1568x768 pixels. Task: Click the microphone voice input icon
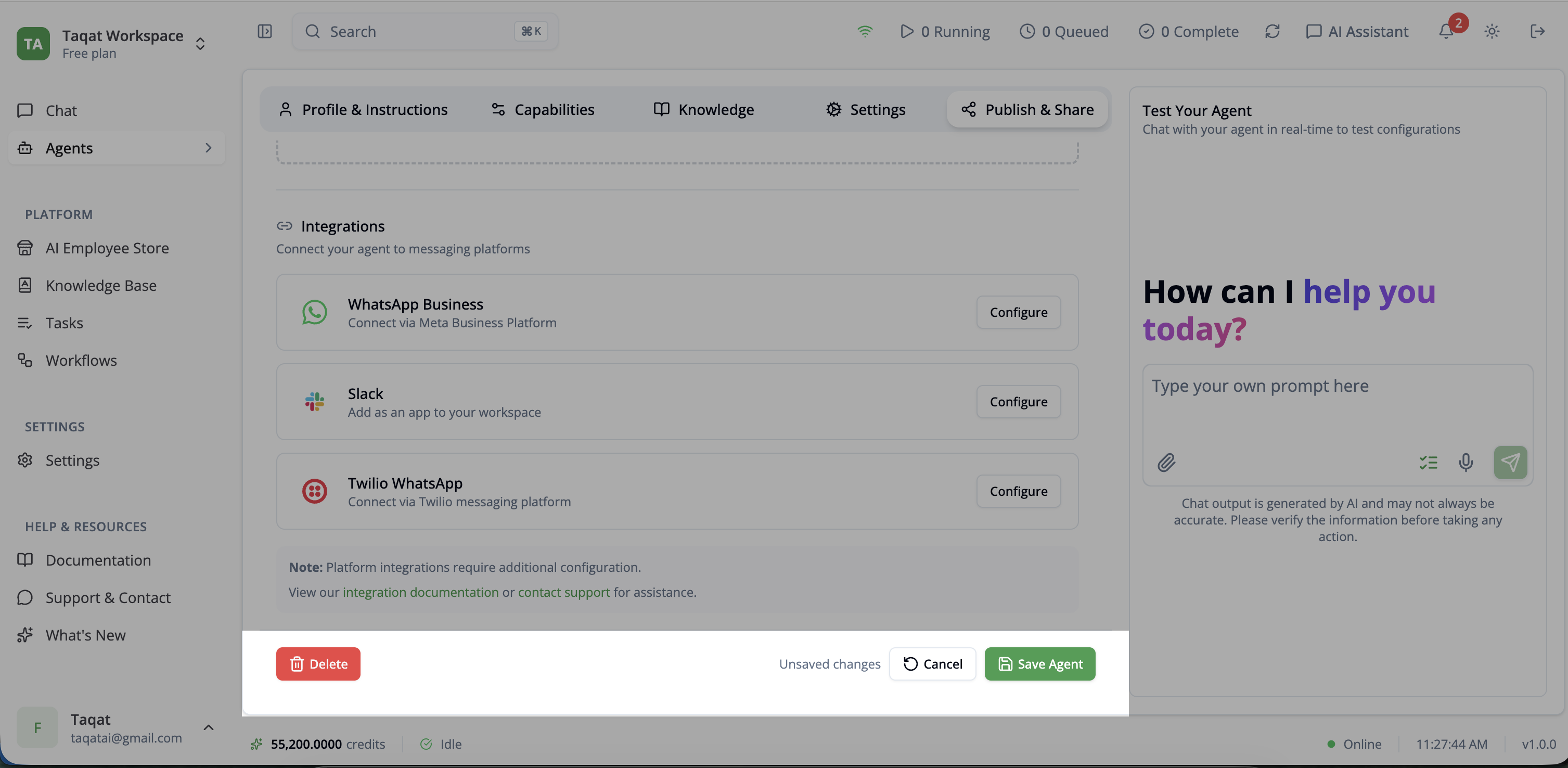click(1466, 463)
